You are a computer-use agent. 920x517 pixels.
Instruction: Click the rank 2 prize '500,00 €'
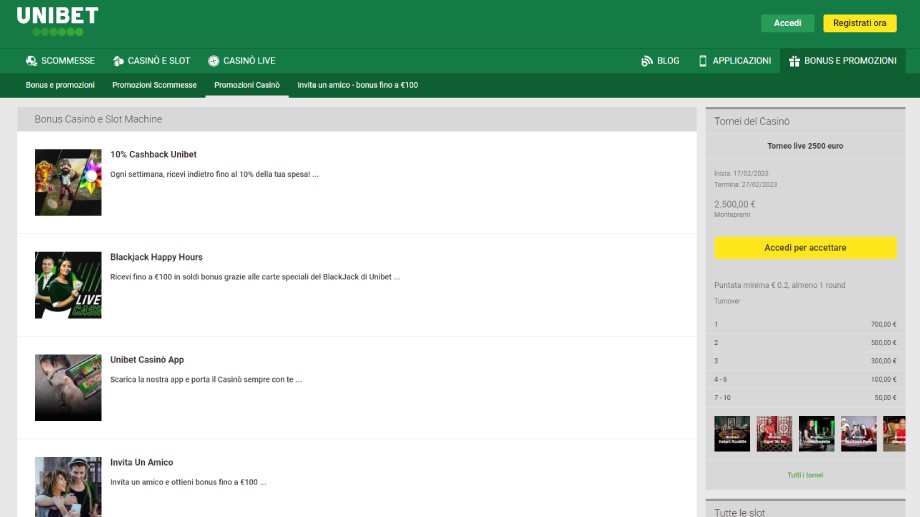(883, 343)
